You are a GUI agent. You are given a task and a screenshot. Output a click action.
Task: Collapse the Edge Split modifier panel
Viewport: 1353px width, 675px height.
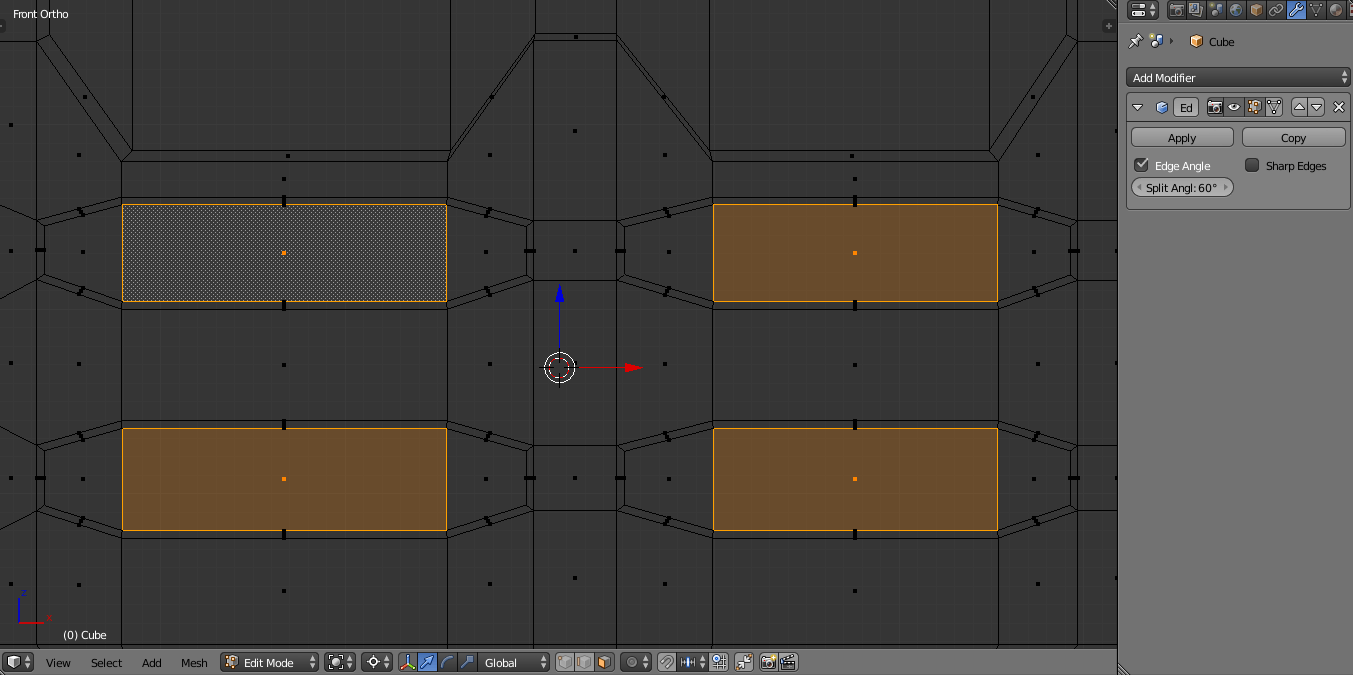(x=1138, y=107)
